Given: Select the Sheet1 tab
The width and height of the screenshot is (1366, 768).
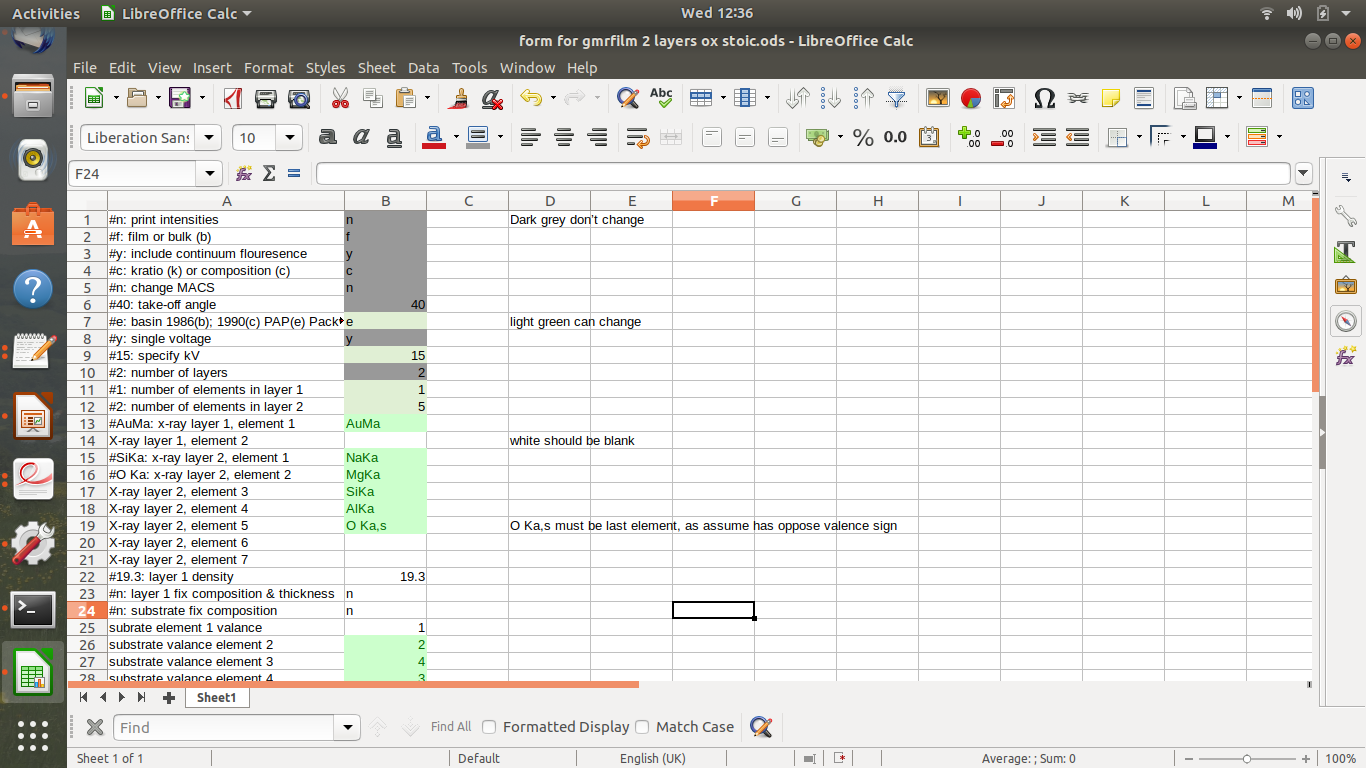Looking at the screenshot, I should point(216,698).
